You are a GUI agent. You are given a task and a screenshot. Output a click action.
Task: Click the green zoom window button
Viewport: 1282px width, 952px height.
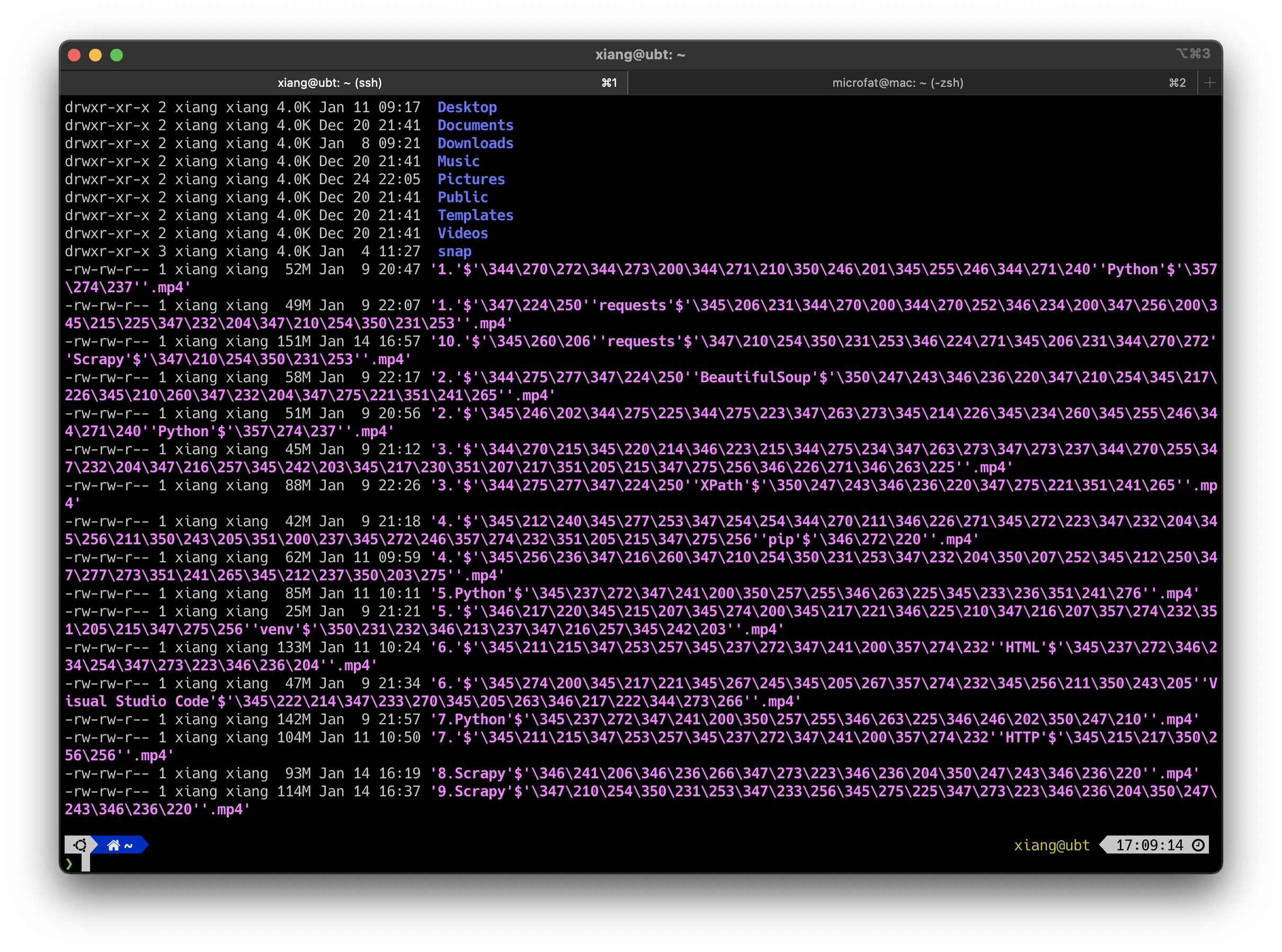(x=117, y=55)
